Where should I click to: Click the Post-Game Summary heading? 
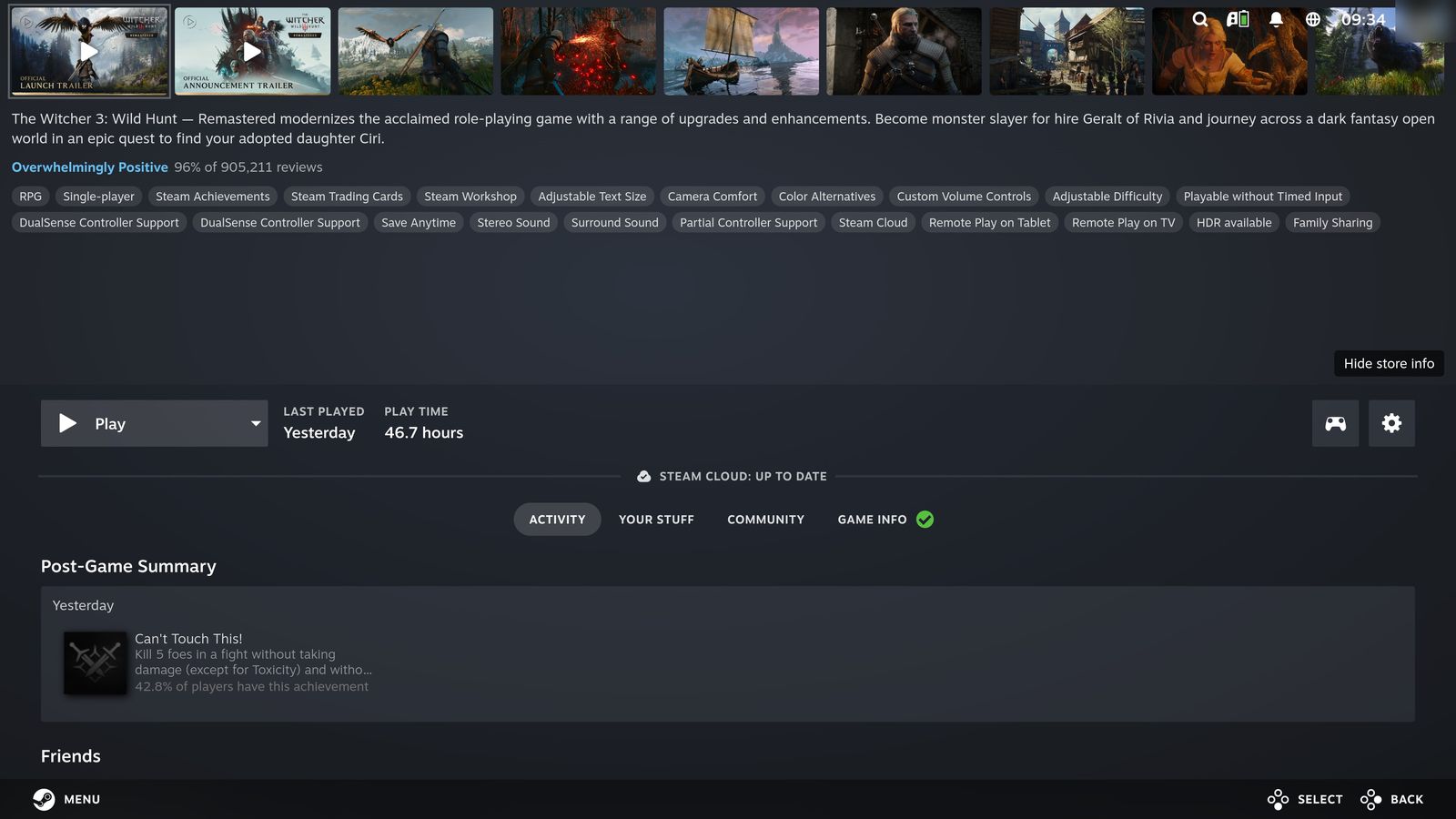pos(128,566)
